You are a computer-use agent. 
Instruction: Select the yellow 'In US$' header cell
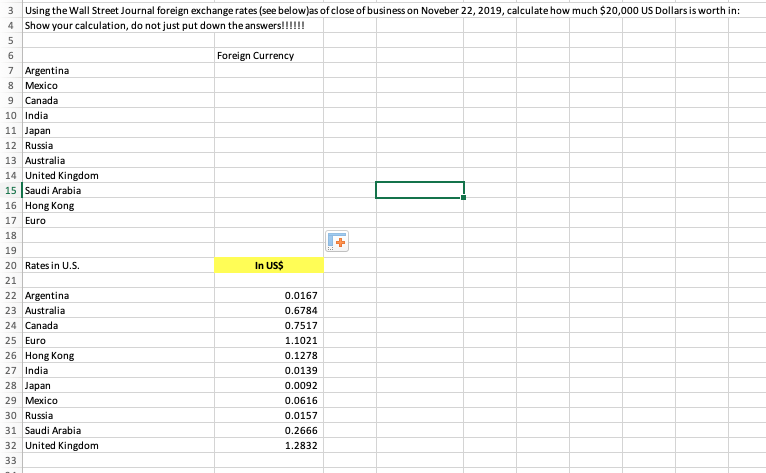coord(269,265)
